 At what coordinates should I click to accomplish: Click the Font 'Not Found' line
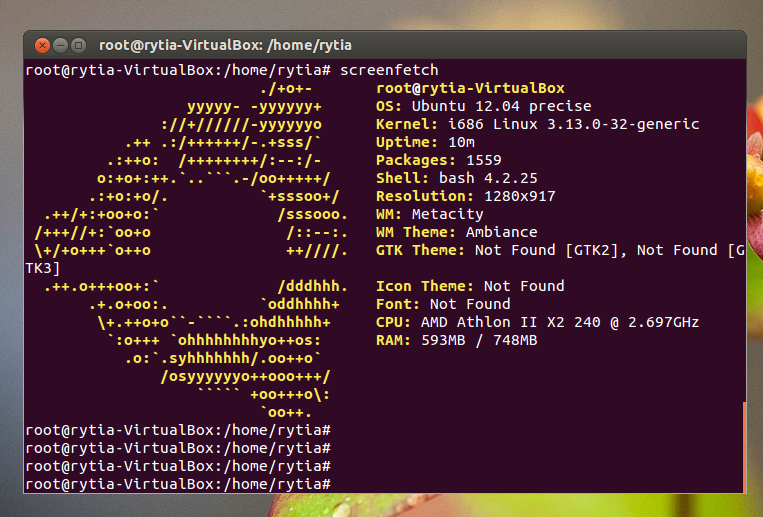(443, 304)
